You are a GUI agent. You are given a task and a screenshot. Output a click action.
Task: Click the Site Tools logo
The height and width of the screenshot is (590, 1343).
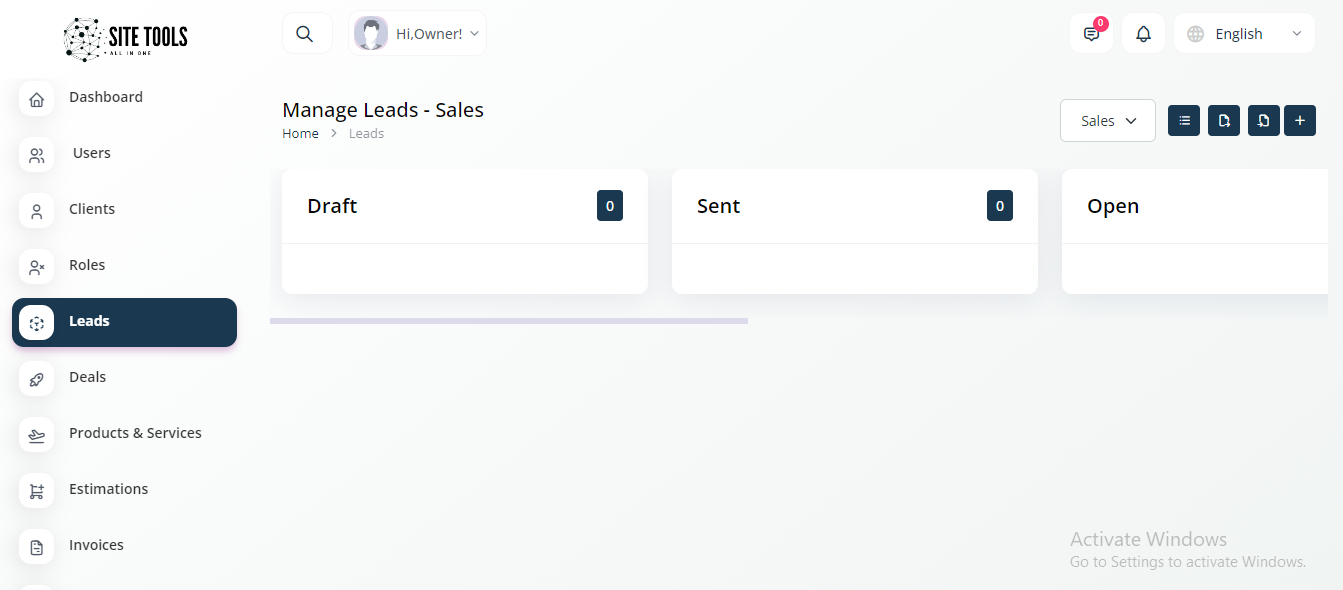125,39
